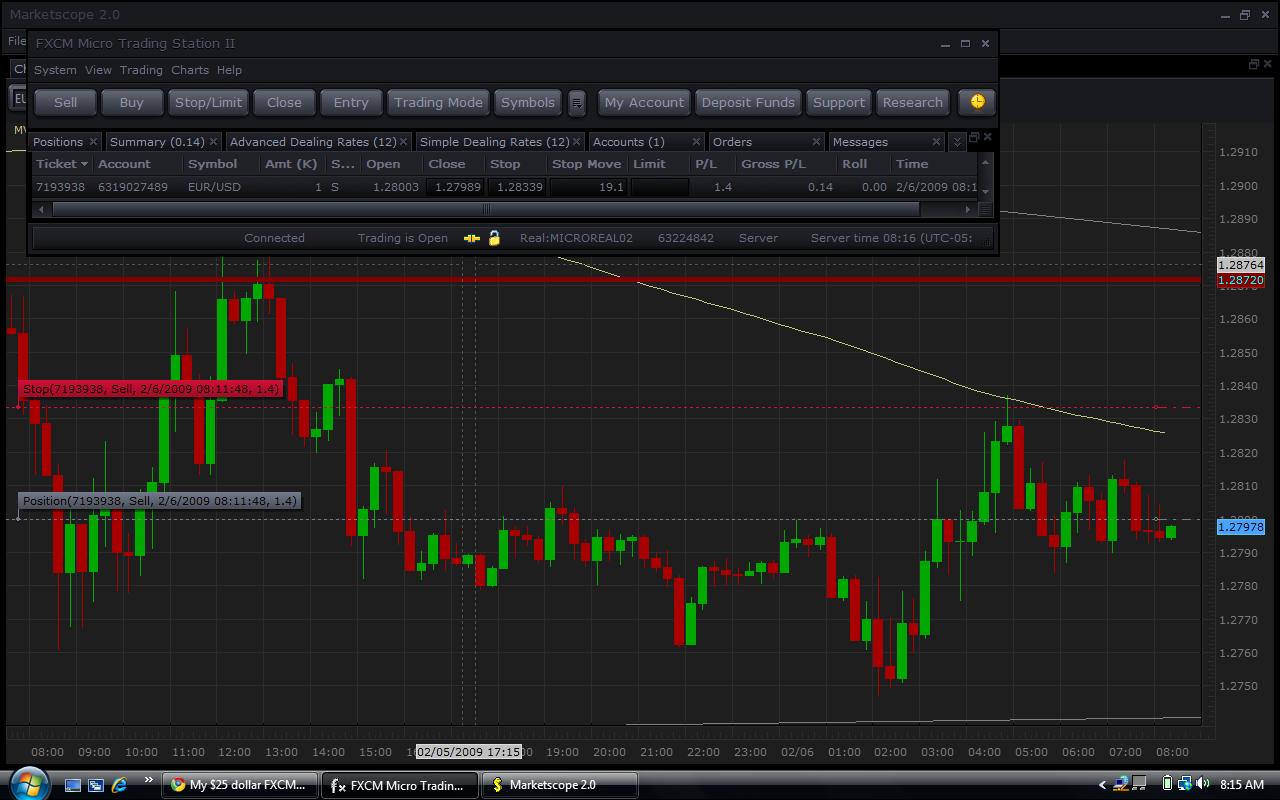1280x800 pixels.
Task: Close the Positions tab with its X
Action: point(93,142)
